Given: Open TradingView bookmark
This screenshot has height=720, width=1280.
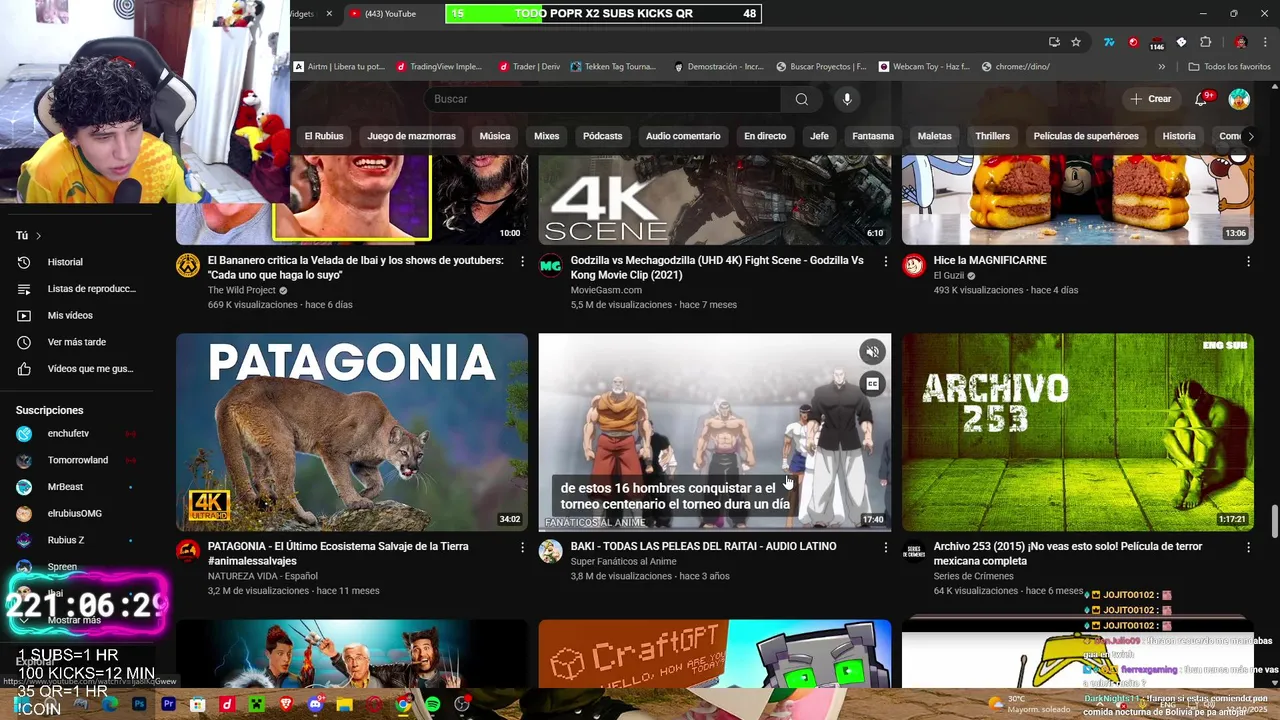Looking at the screenshot, I should (x=439, y=67).
